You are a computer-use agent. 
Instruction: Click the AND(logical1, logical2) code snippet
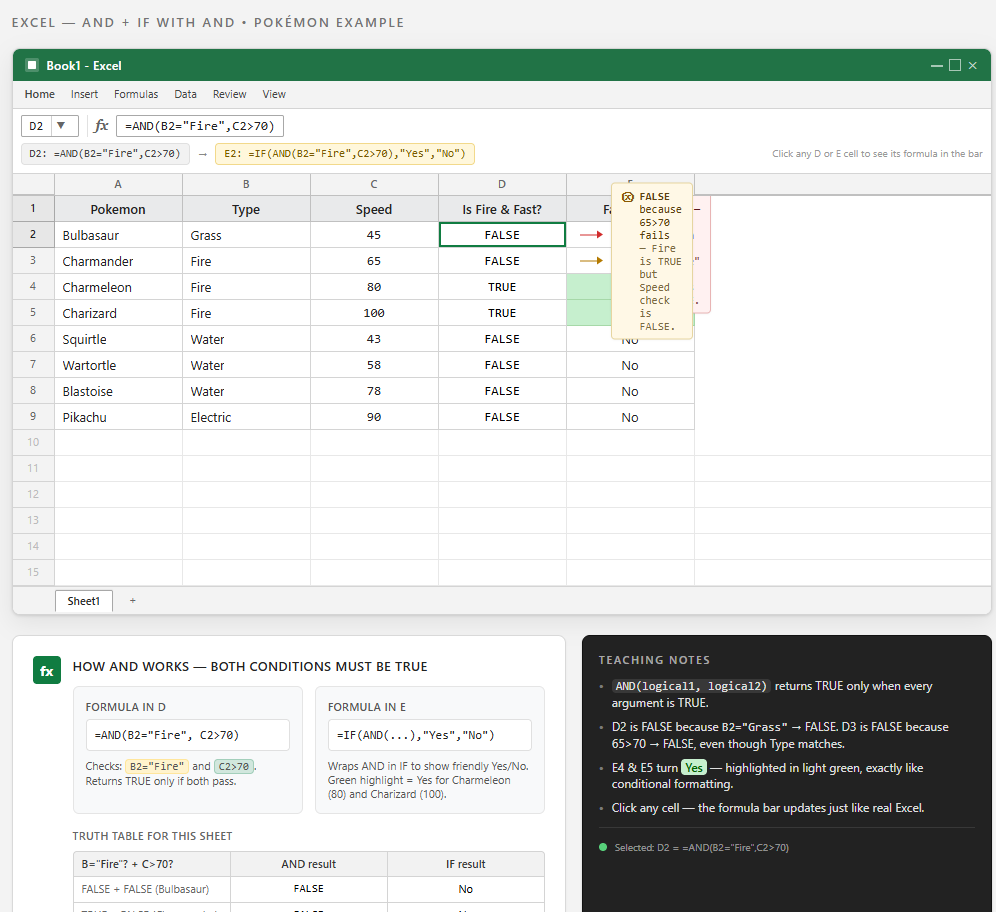[x=691, y=686]
